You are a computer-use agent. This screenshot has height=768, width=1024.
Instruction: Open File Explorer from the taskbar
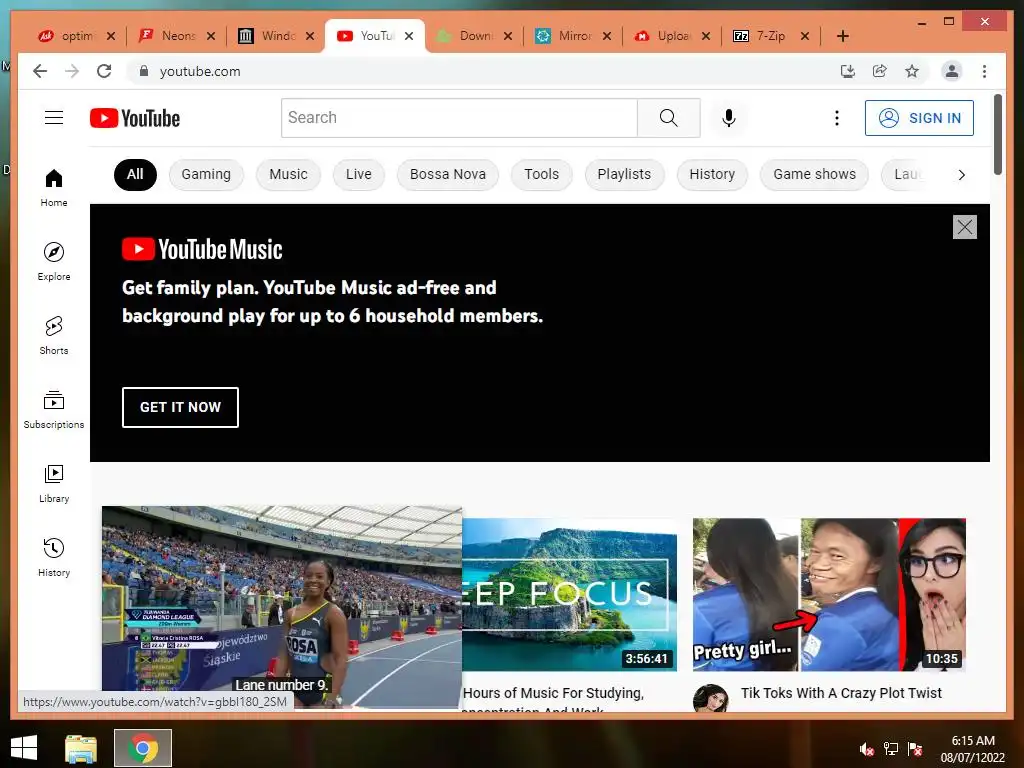point(81,748)
